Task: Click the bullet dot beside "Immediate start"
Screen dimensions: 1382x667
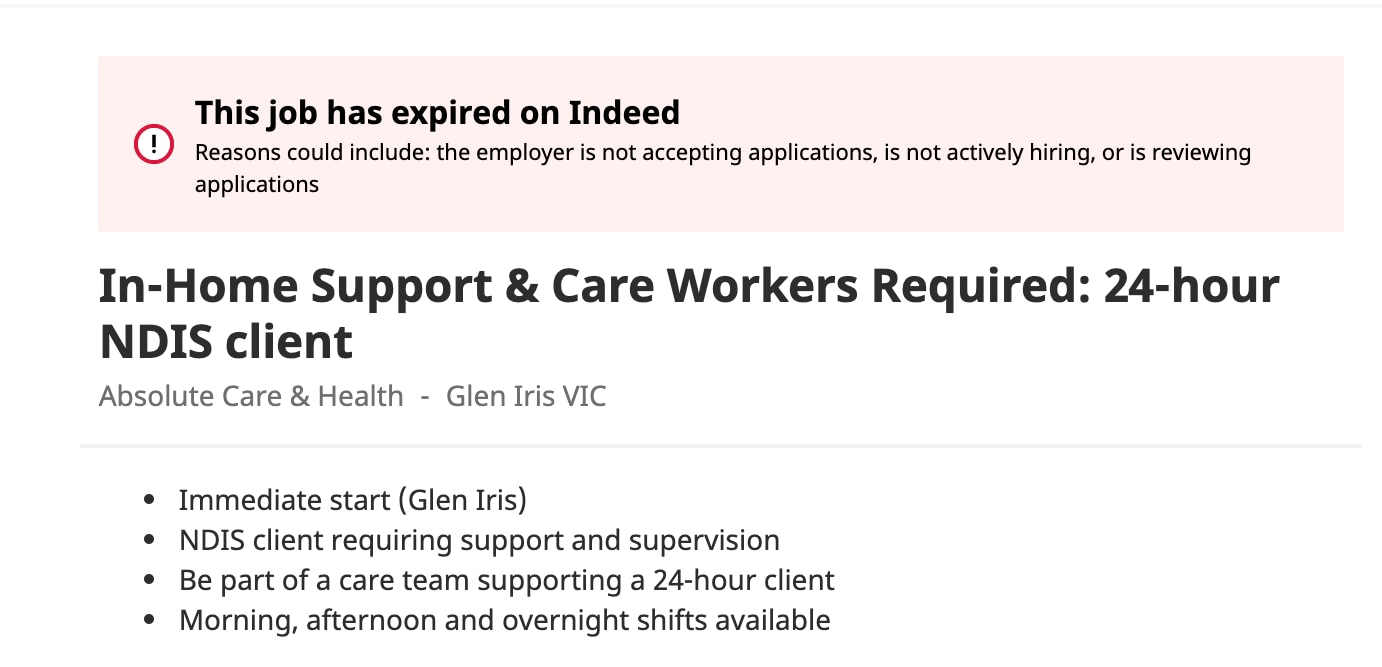Action: click(150, 499)
